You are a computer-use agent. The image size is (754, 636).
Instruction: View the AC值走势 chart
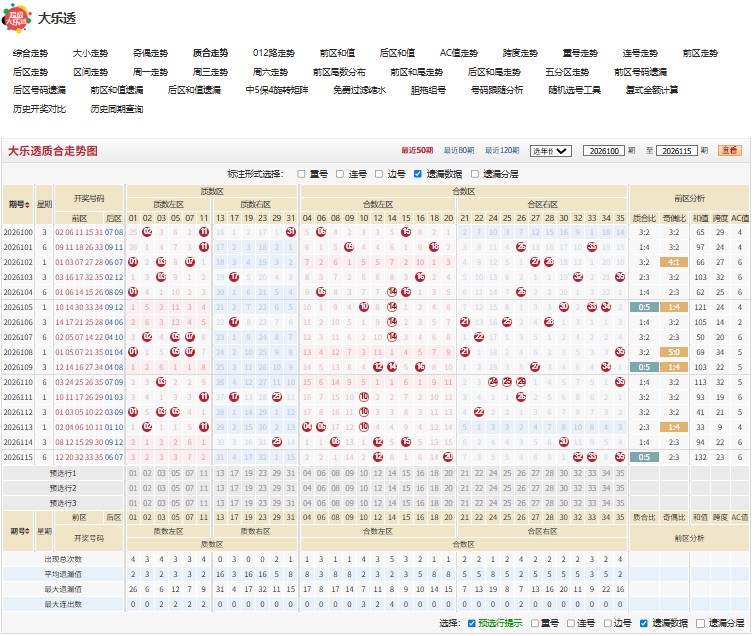(x=459, y=53)
